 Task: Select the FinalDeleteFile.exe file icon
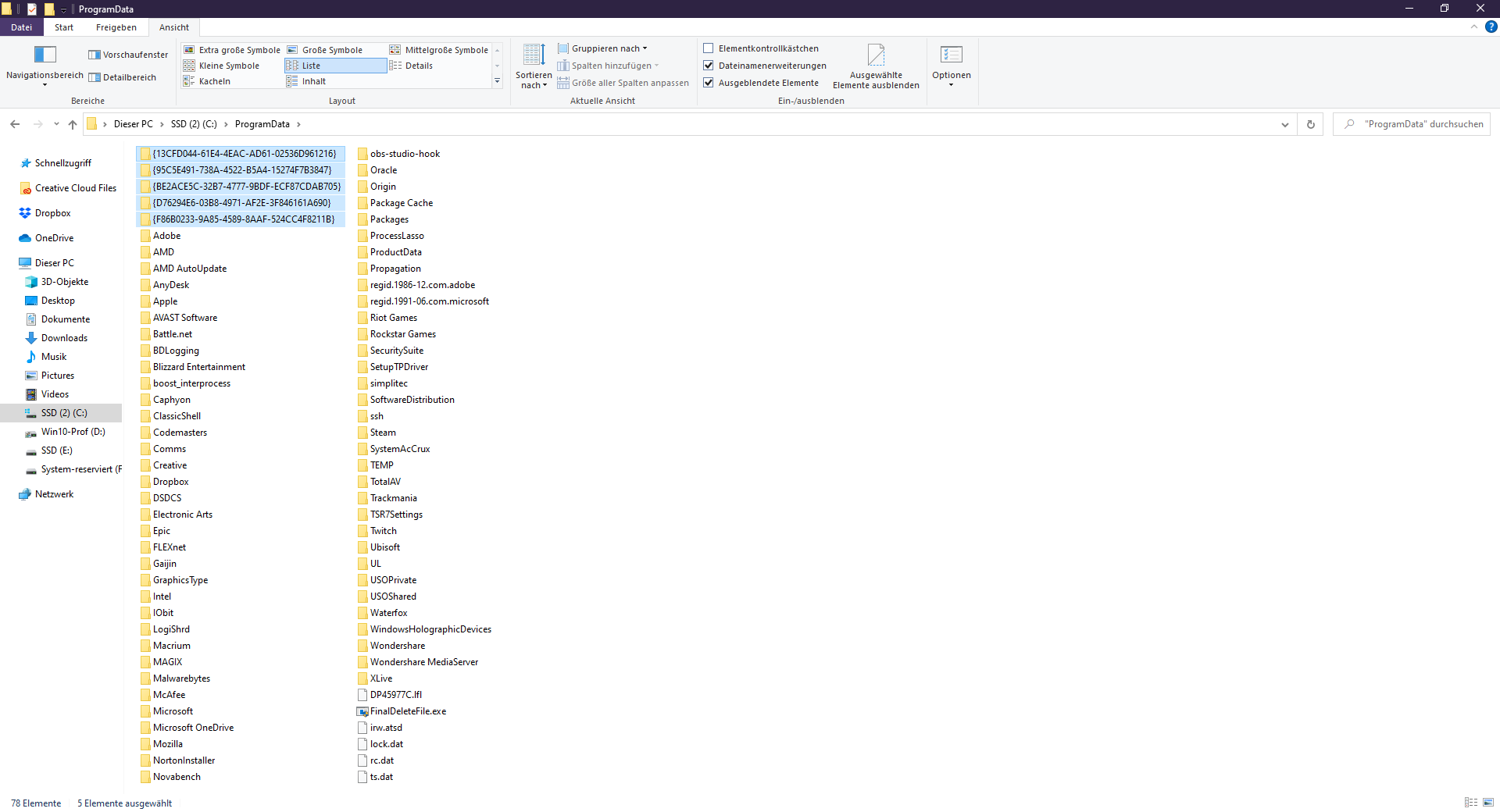tap(362, 711)
